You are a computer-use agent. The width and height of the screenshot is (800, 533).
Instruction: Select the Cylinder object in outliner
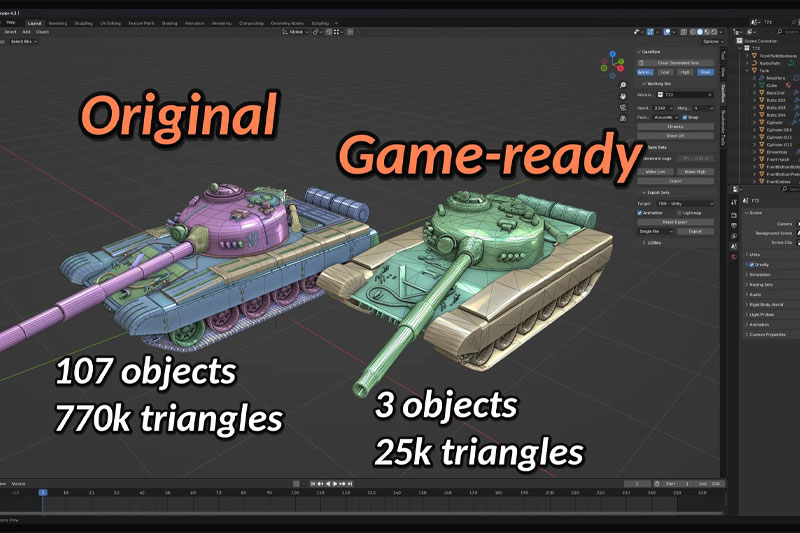(x=774, y=123)
